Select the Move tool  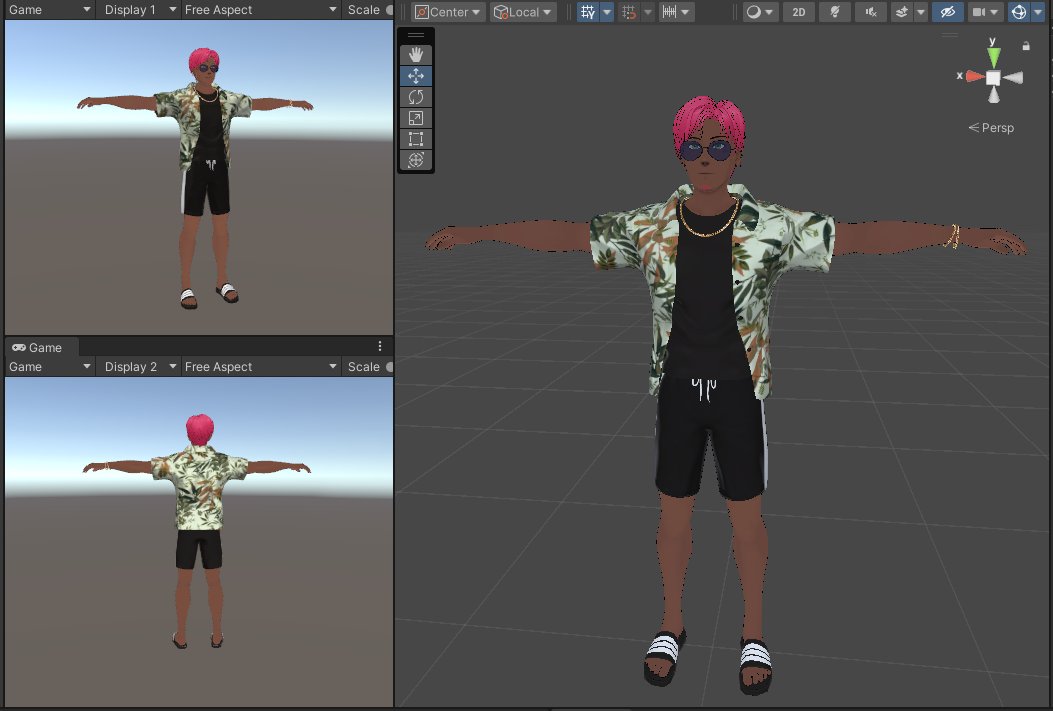pyautogui.click(x=416, y=76)
